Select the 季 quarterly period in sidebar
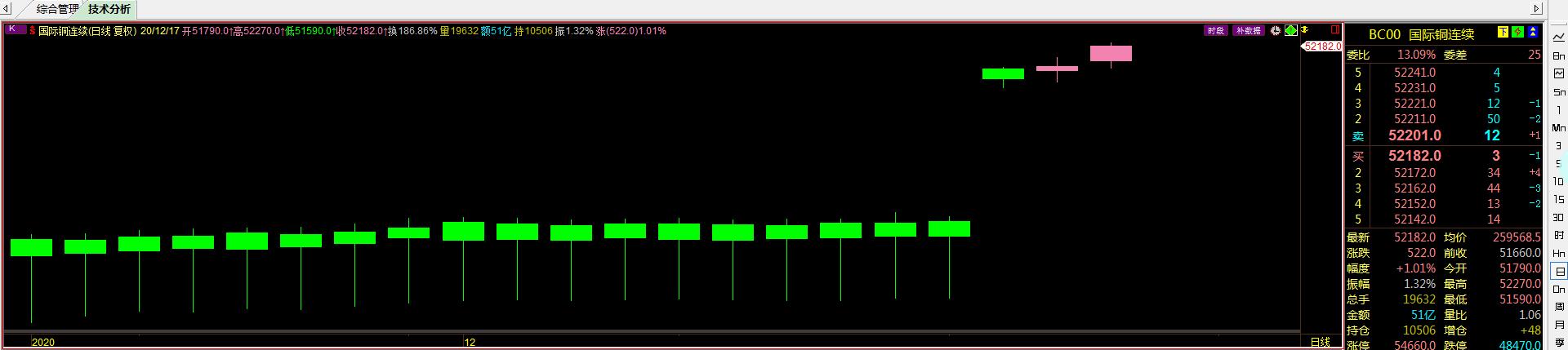This screenshot has height=350, width=1568. point(1559,343)
